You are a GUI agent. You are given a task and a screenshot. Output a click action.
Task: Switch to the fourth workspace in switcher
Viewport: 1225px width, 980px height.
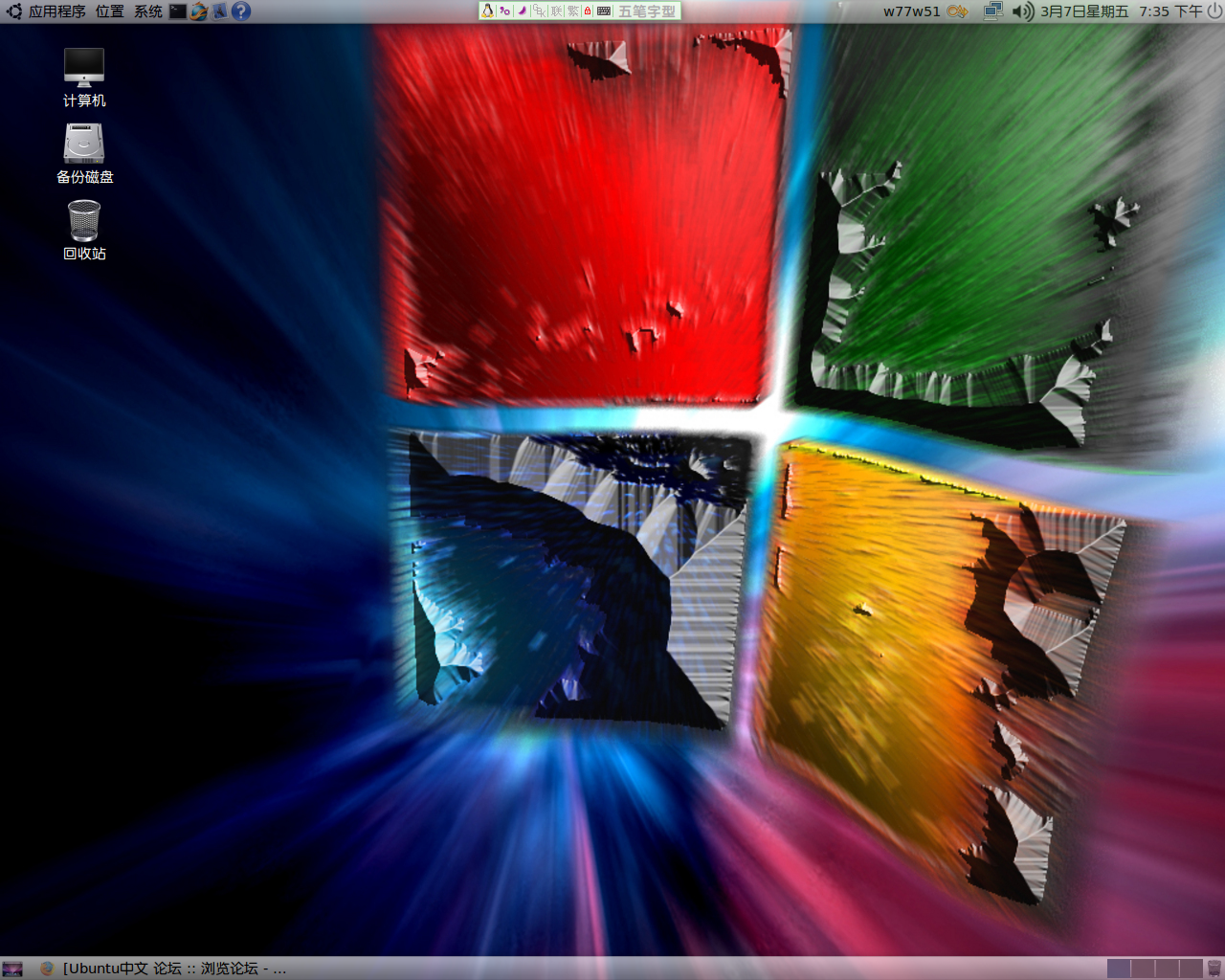coord(1191,969)
